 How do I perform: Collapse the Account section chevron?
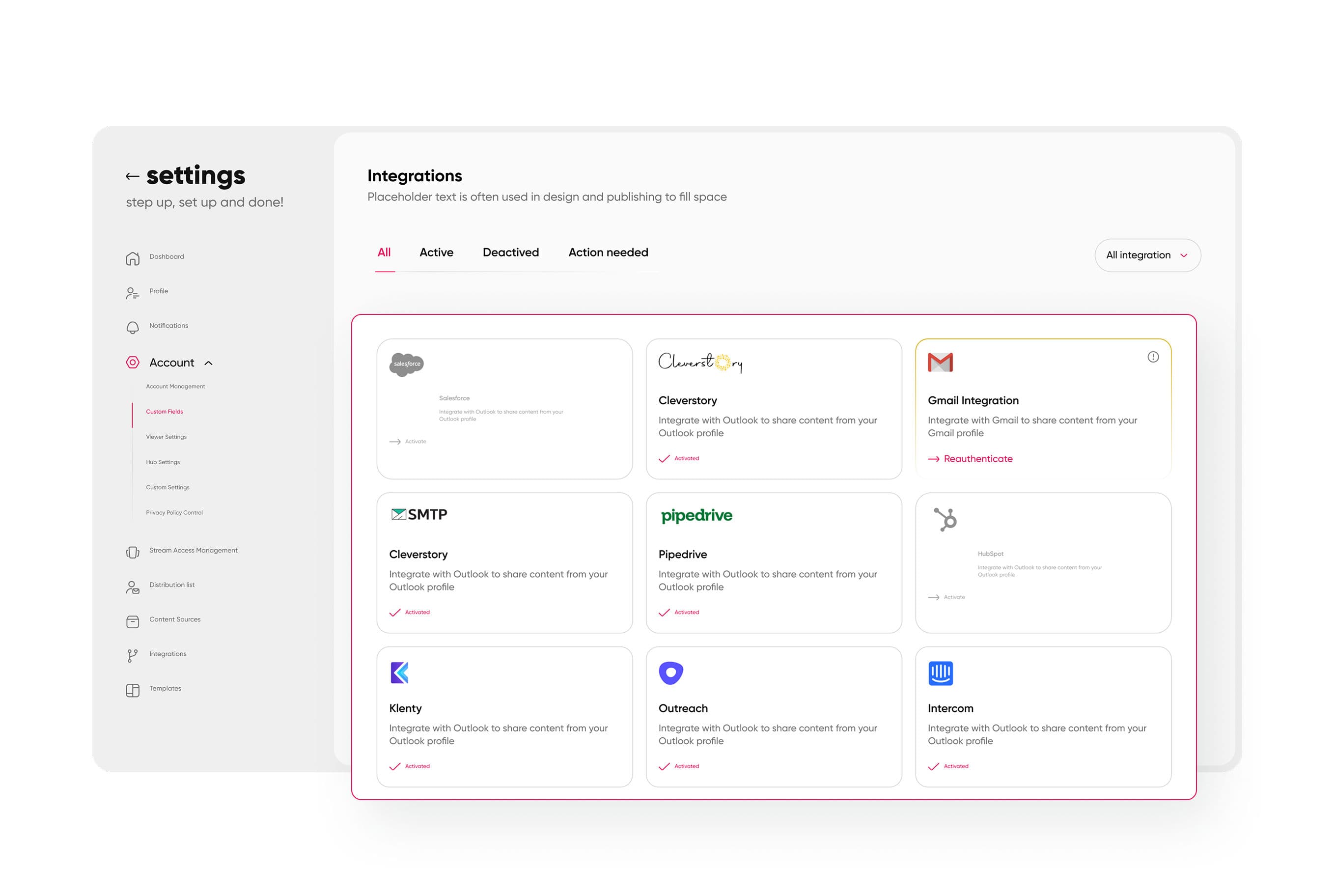(x=209, y=363)
